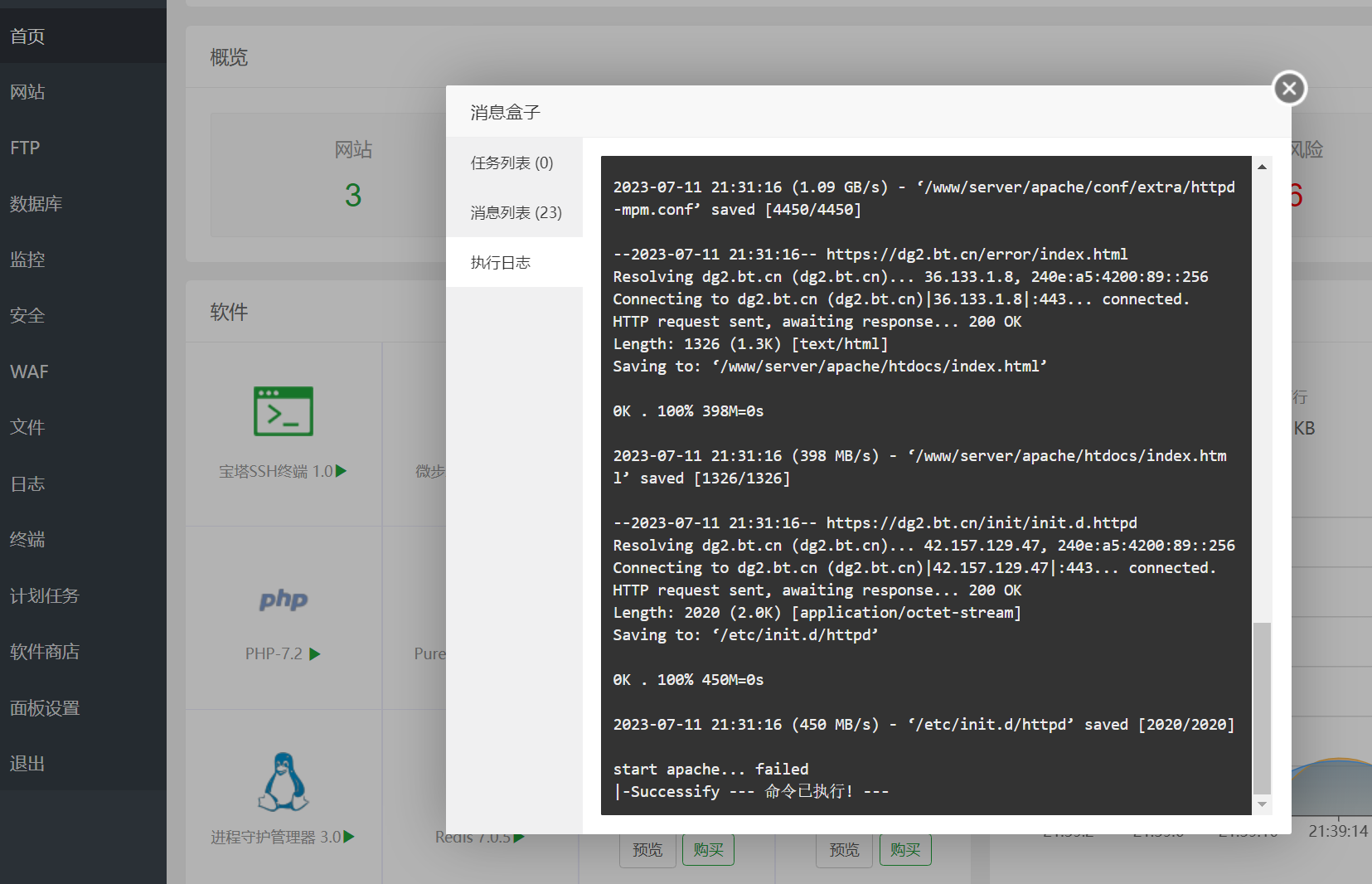This screenshot has height=884, width=1372.
Task: Click the PHP logo icon
Action: click(284, 599)
